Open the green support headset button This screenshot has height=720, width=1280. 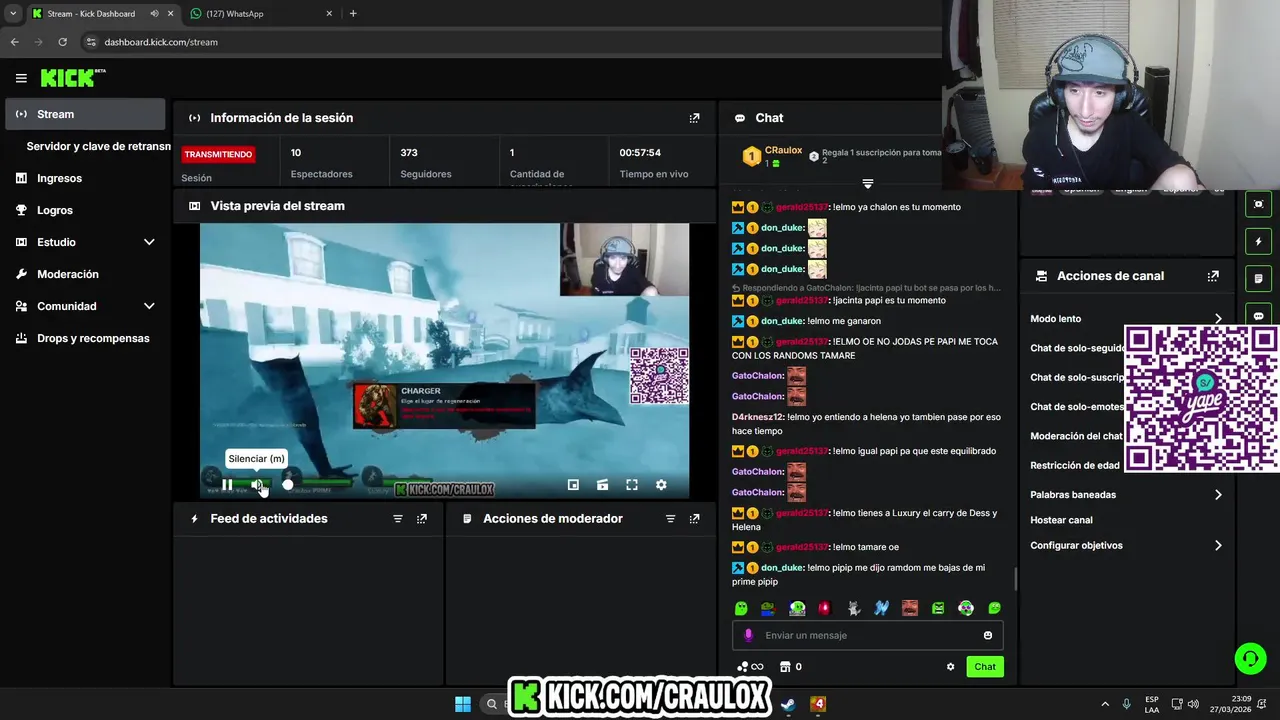[1250, 658]
